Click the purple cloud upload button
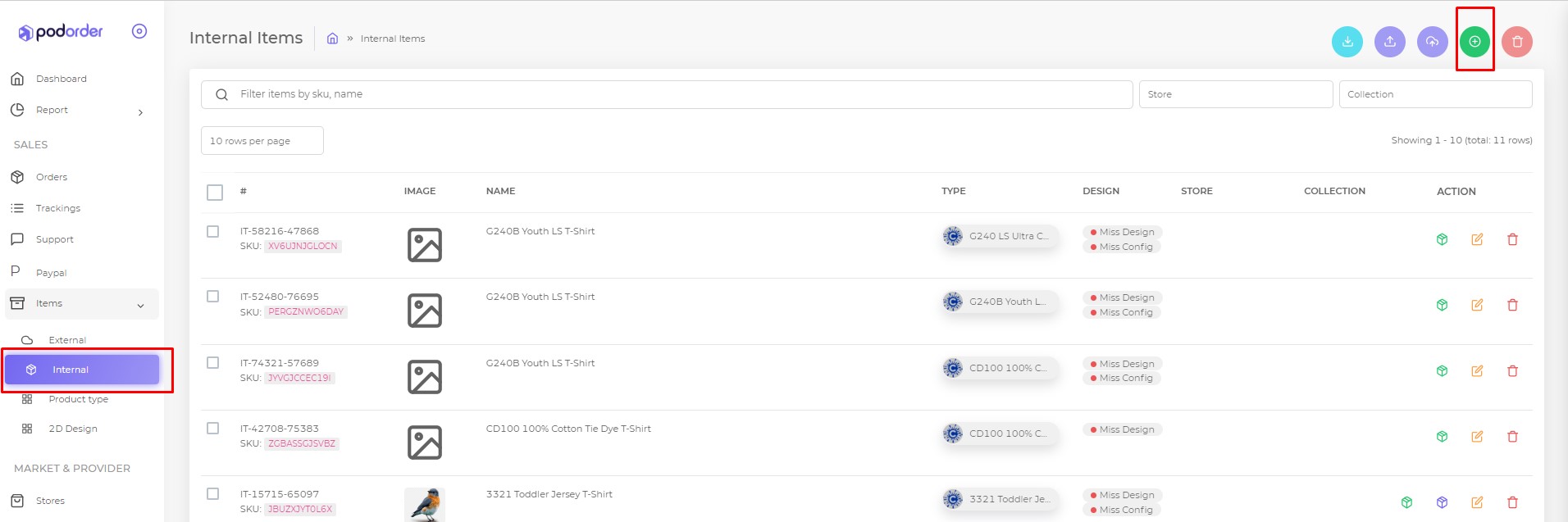This screenshot has height=522, width=1568. tap(1433, 42)
